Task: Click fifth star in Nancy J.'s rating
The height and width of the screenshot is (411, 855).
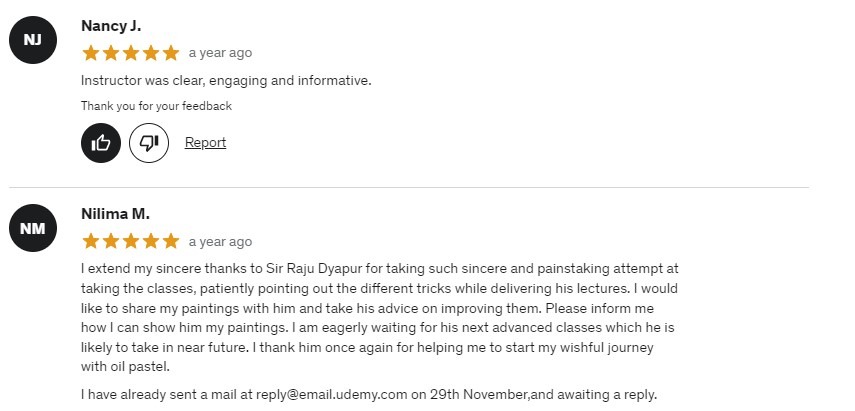Action: pyautogui.click(x=171, y=53)
